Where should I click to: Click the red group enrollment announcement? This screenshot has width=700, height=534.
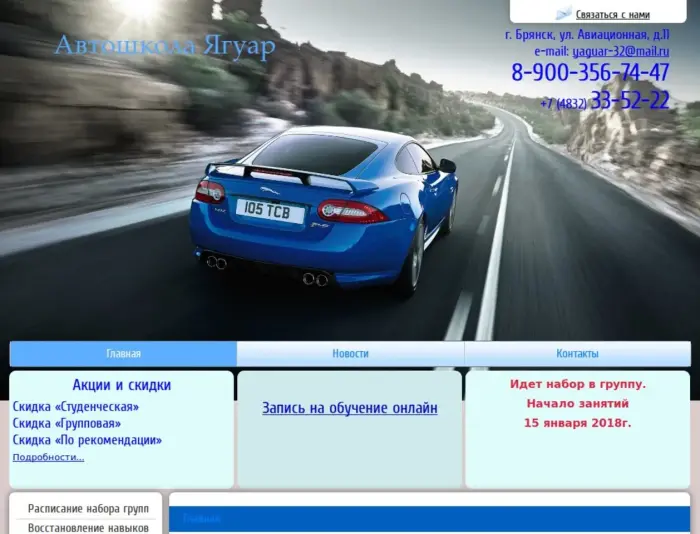click(x=577, y=403)
